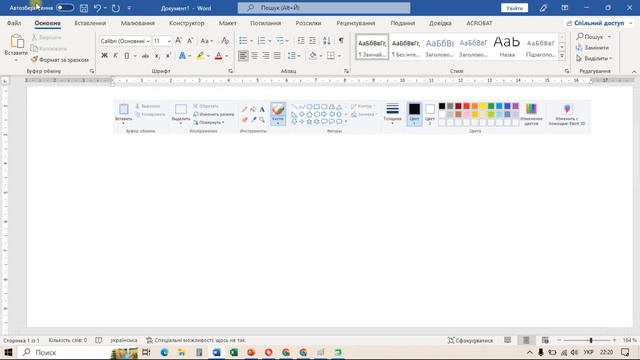Image resolution: width=640 pixels, height=360 pixels.
Task: Open text effects and typography
Action: point(182,56)
